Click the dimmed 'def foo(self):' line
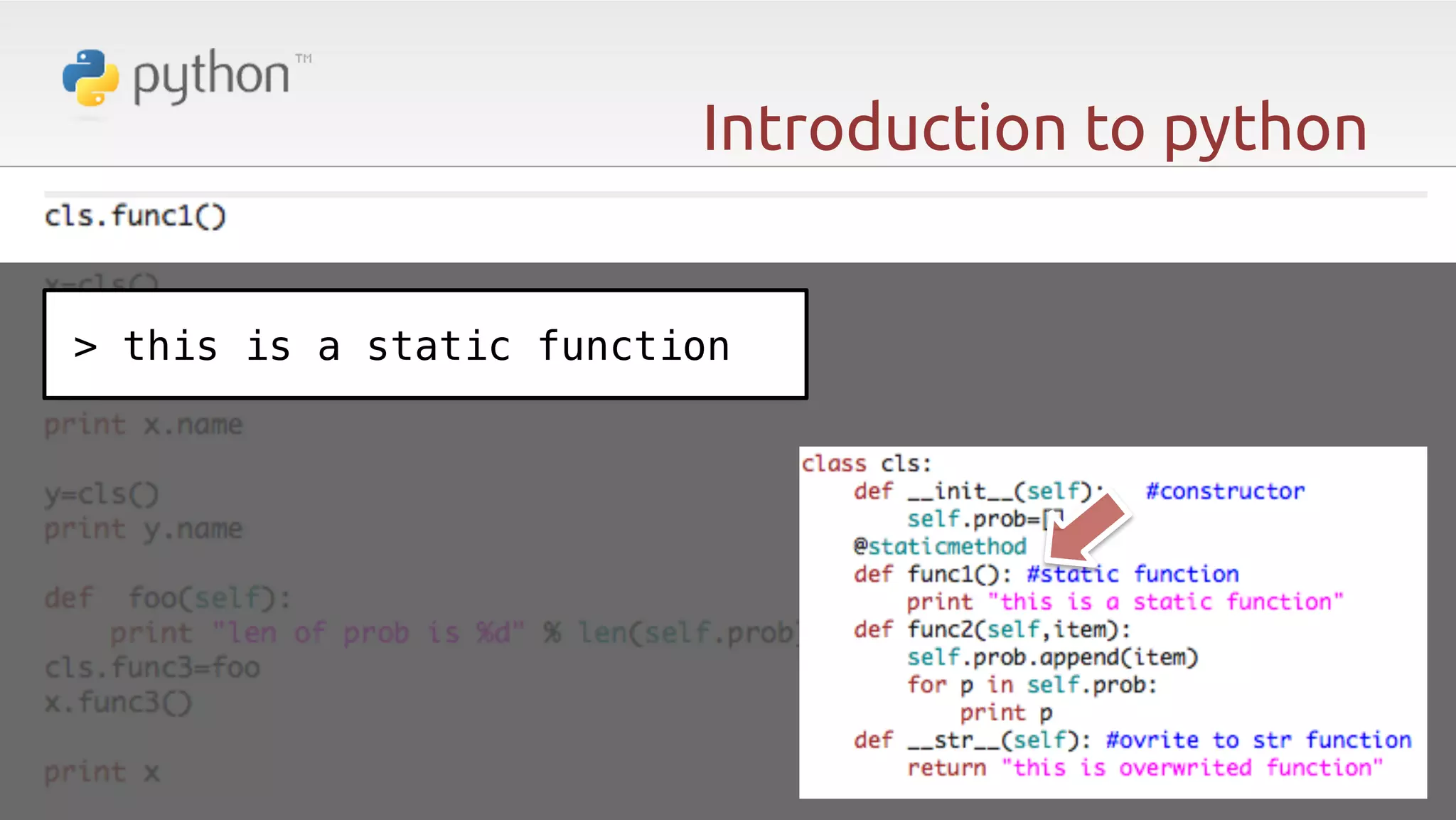The image size is (1456, 820). click(x=168, y=597)
